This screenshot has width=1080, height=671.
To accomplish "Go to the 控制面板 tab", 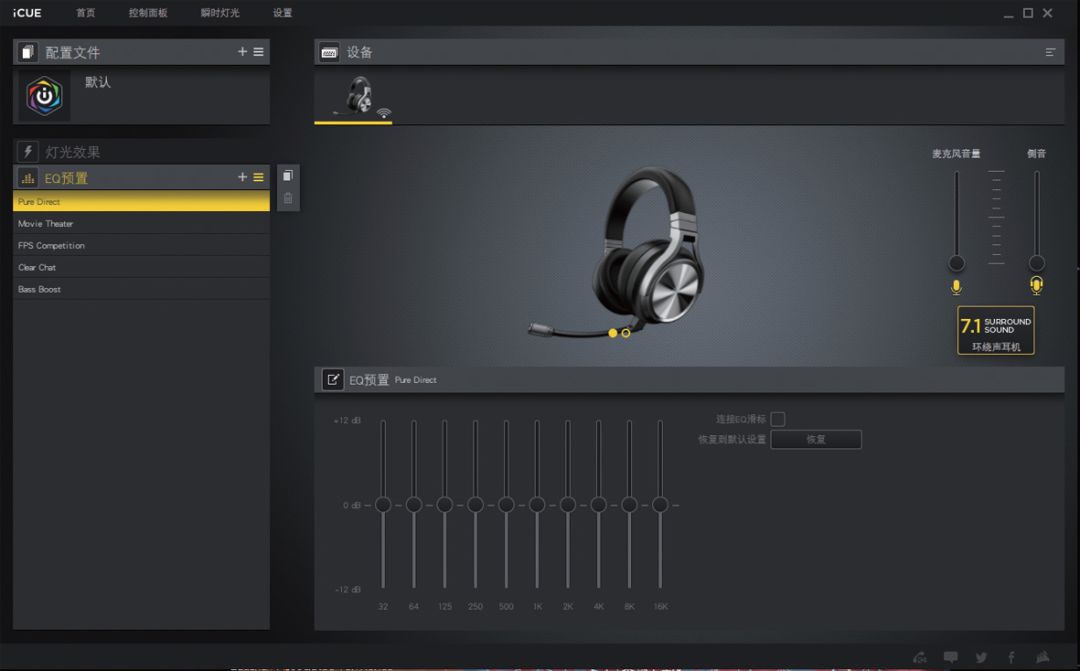I will (148, 13).
